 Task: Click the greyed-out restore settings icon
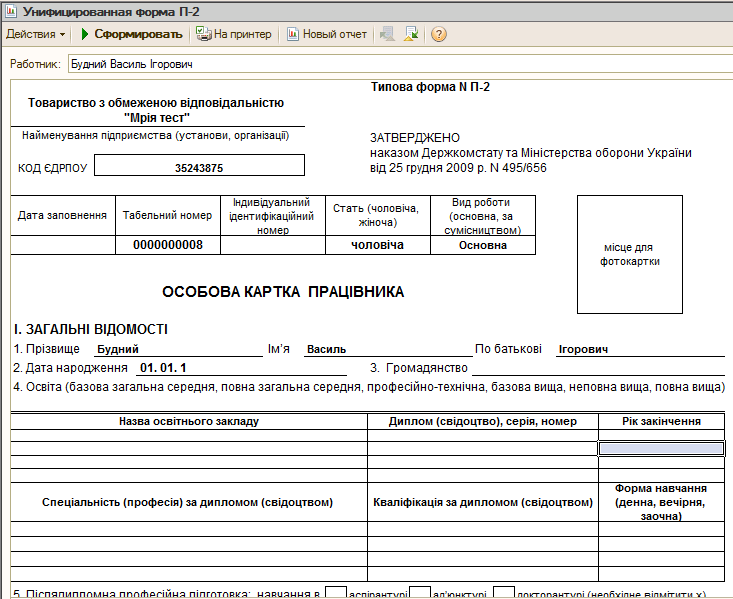tap(387, 34)
